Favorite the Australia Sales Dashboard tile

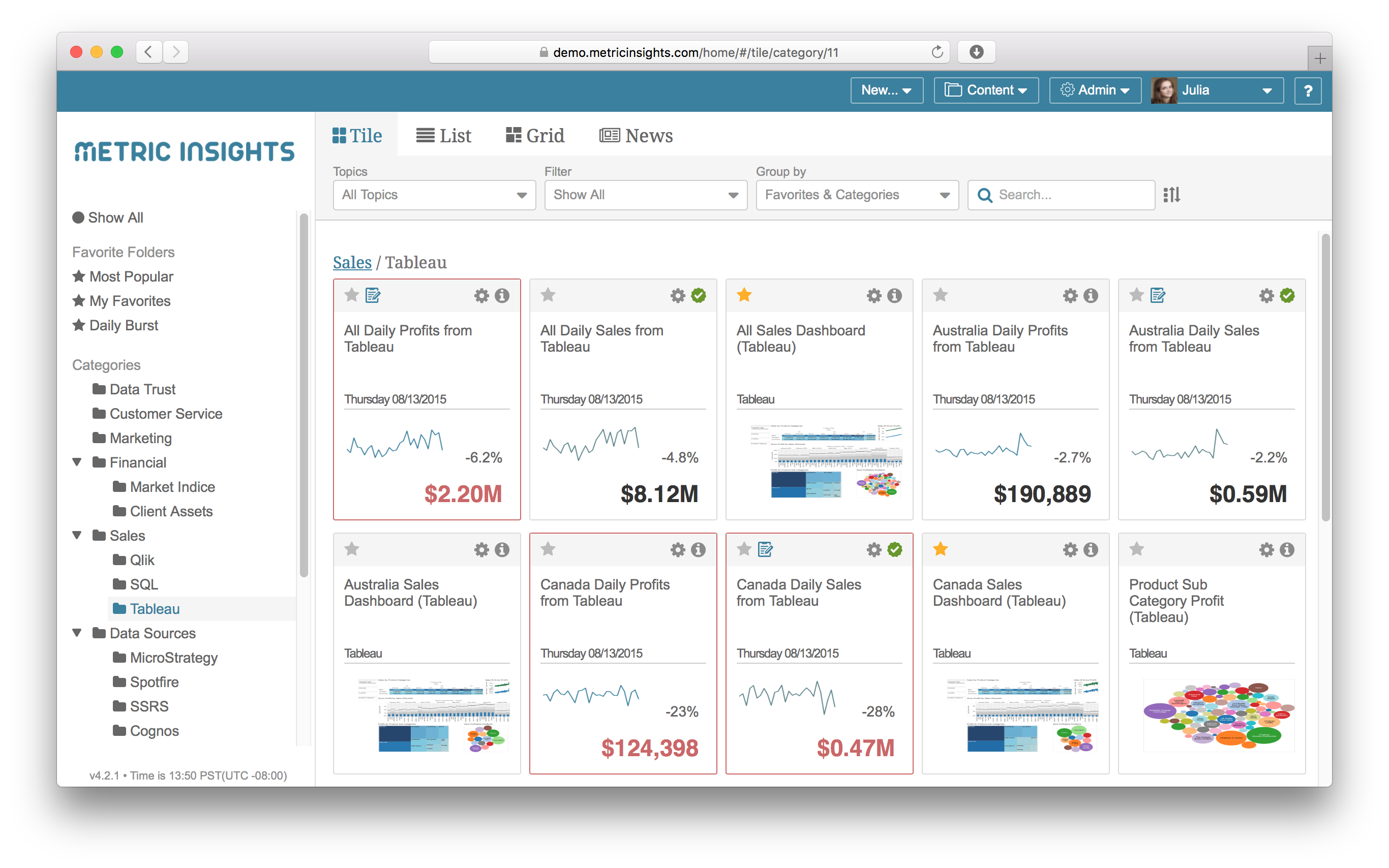352,549
